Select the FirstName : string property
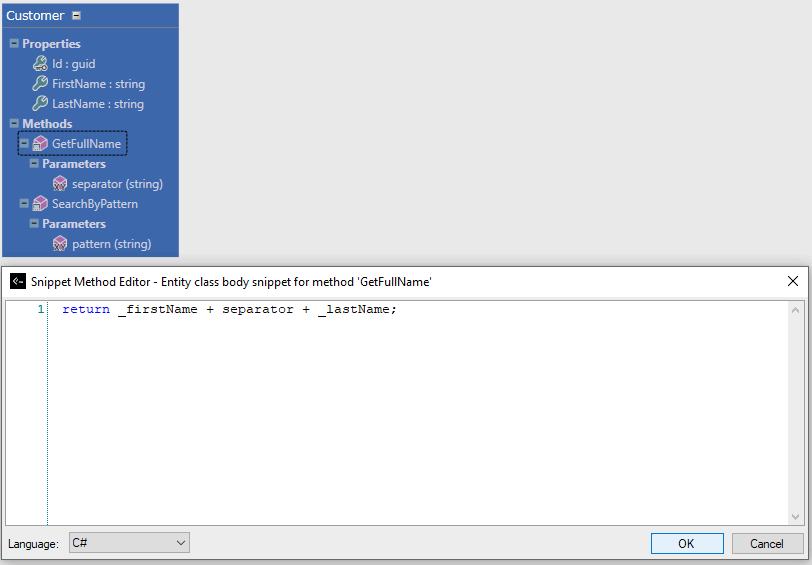The image size is (812, 565). (x=98, y=84)
